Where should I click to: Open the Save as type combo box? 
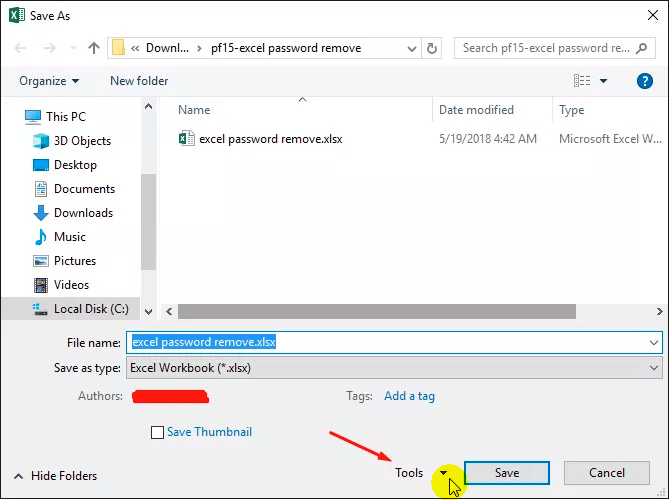[x=394, y=368]
